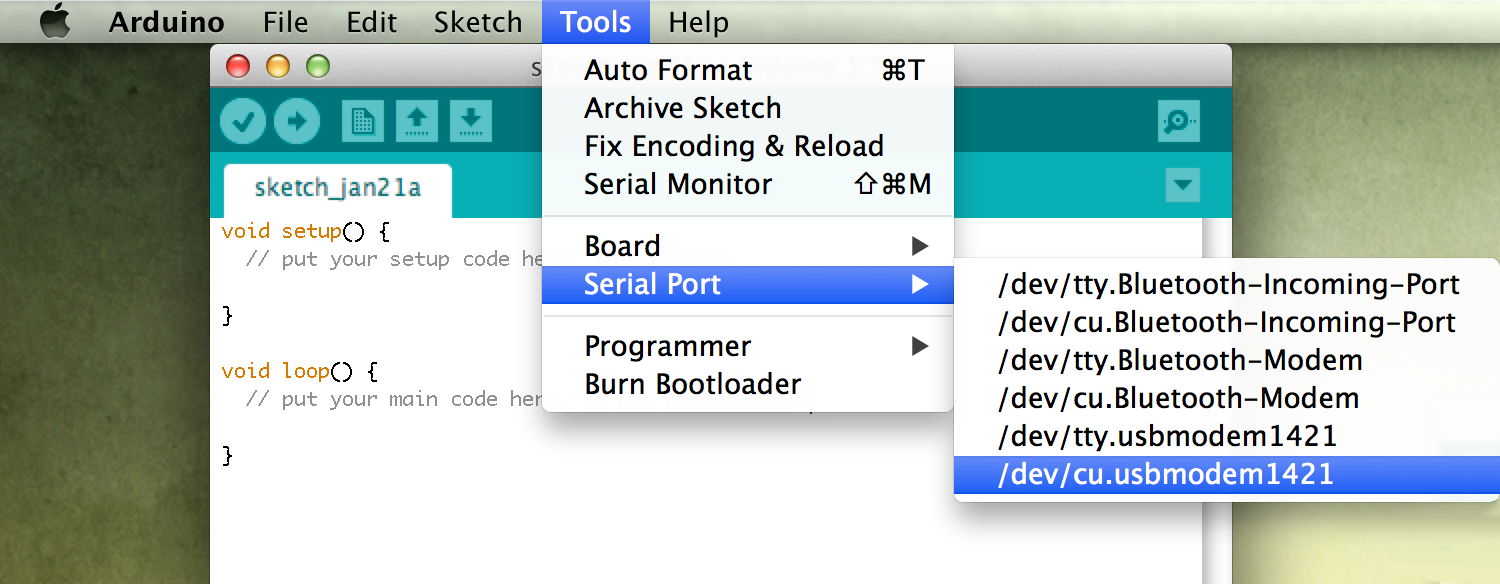
Task: Click the Verify checkmark icon
Action: 243,122
